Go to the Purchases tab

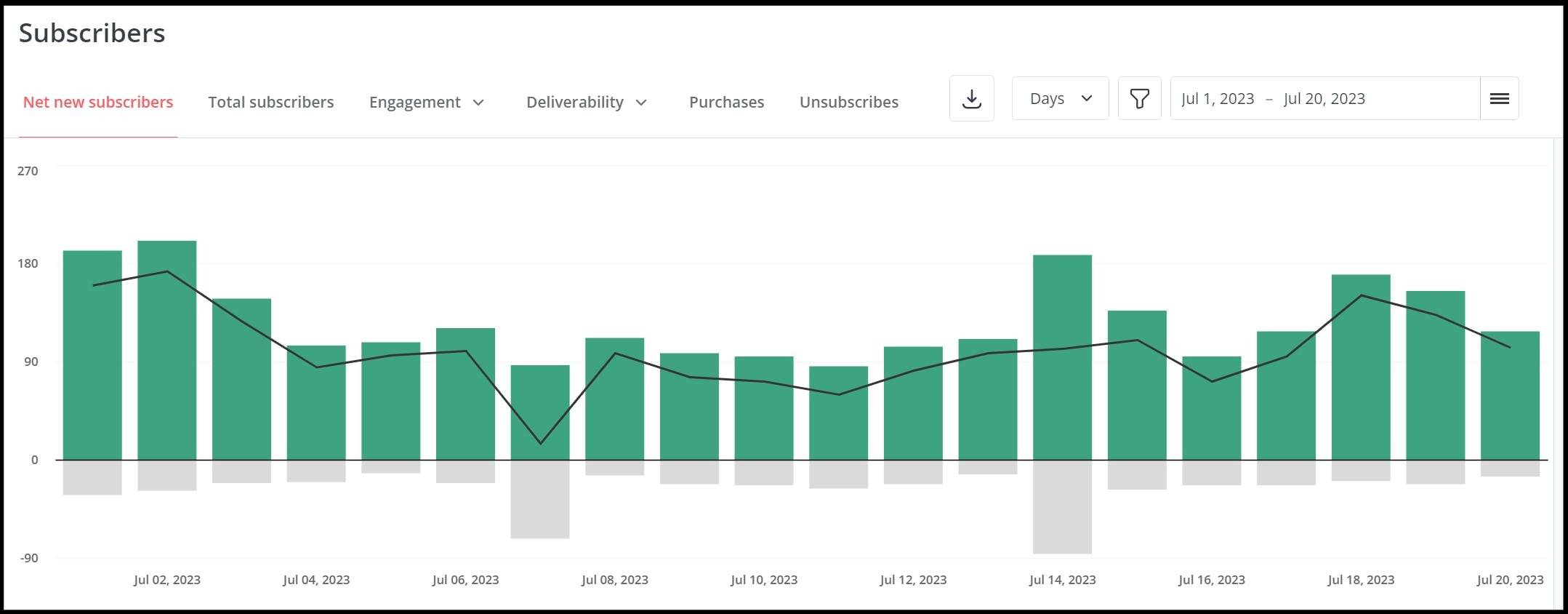pos(726,103)
